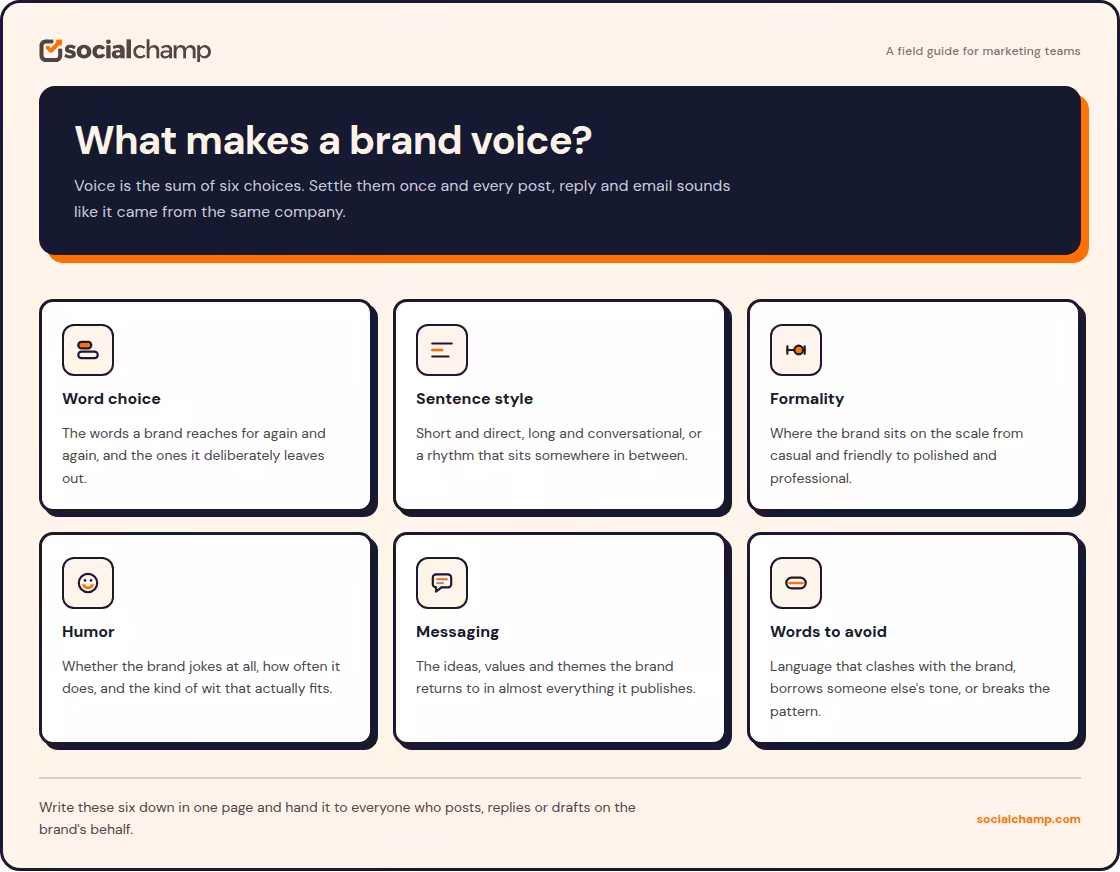Click the Social Champ checkmark logo icon

point(51,51)
